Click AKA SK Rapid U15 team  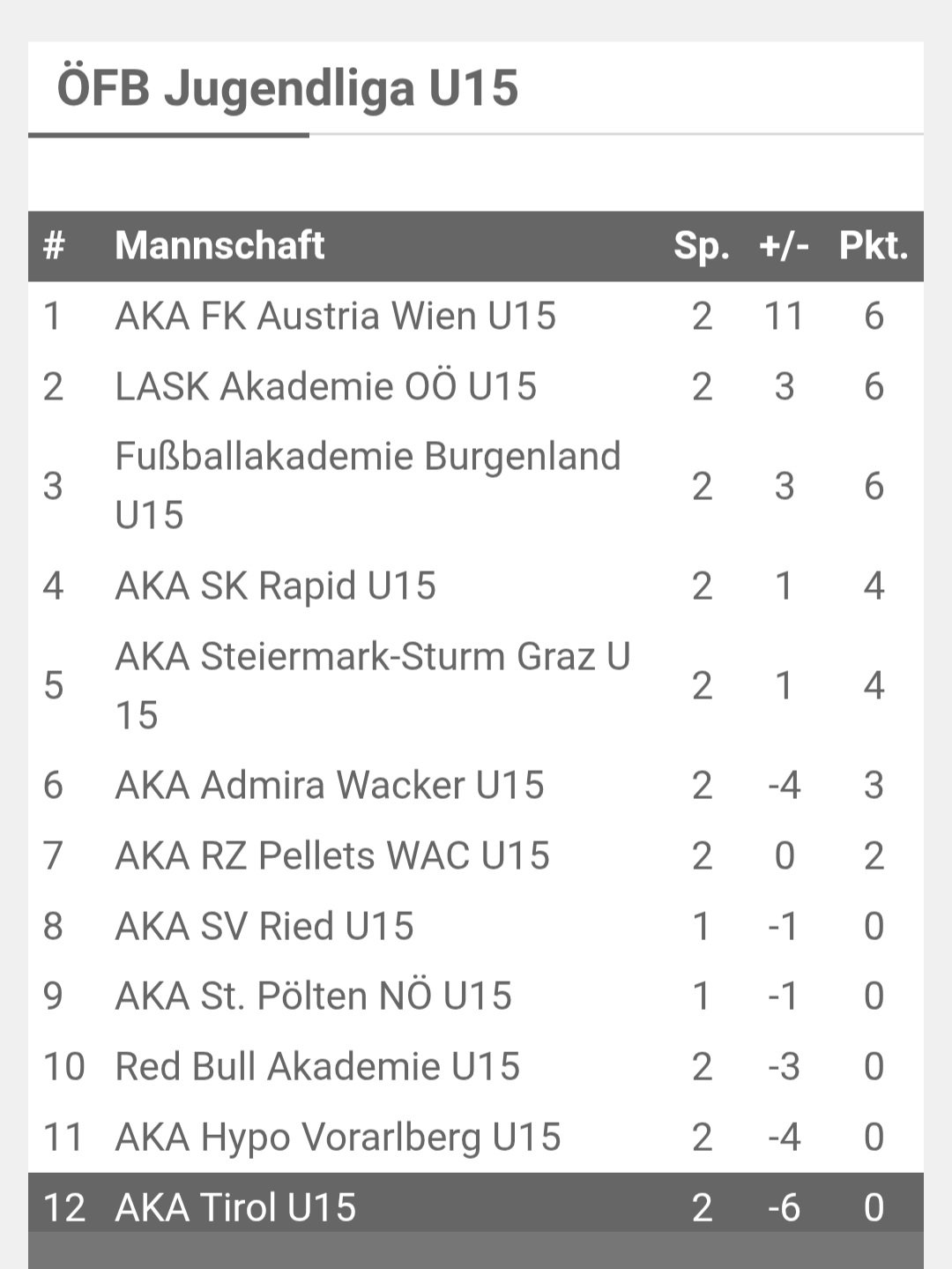tap(275, 586)
